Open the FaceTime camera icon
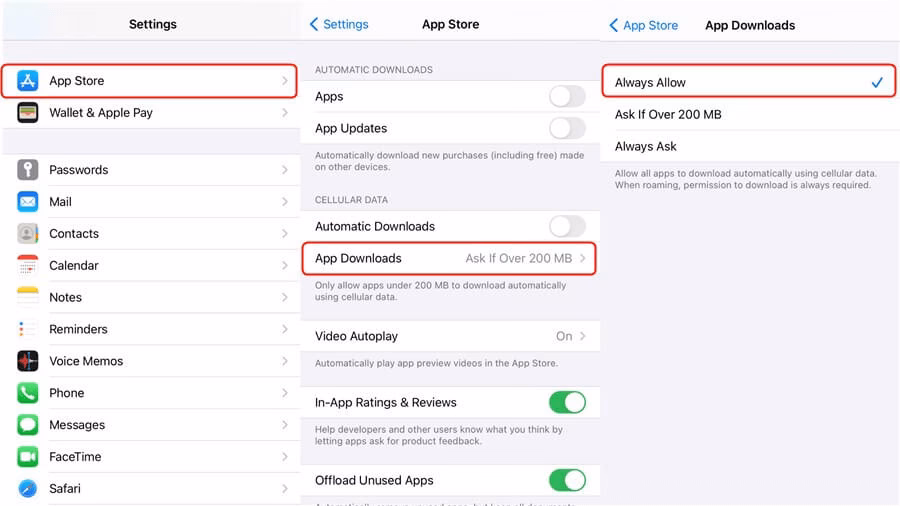 pyautogui.click(x=27, y=457)
